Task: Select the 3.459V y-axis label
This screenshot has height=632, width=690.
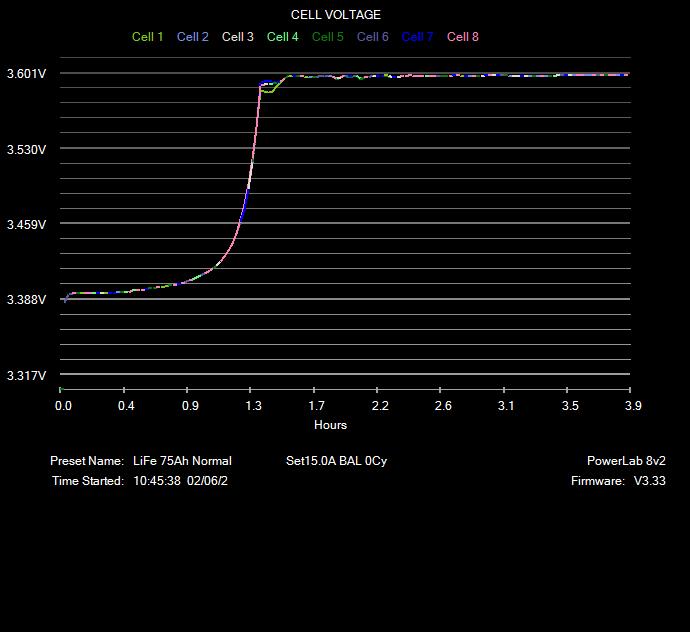Action: tap(27, 225)
